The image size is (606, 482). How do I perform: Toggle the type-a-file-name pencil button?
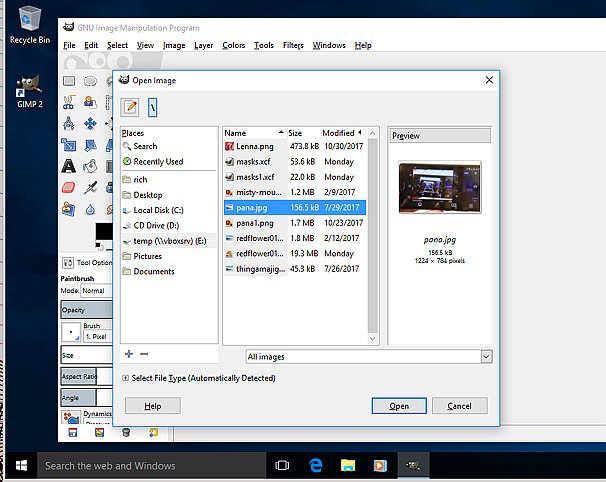[x=130, y=106]
